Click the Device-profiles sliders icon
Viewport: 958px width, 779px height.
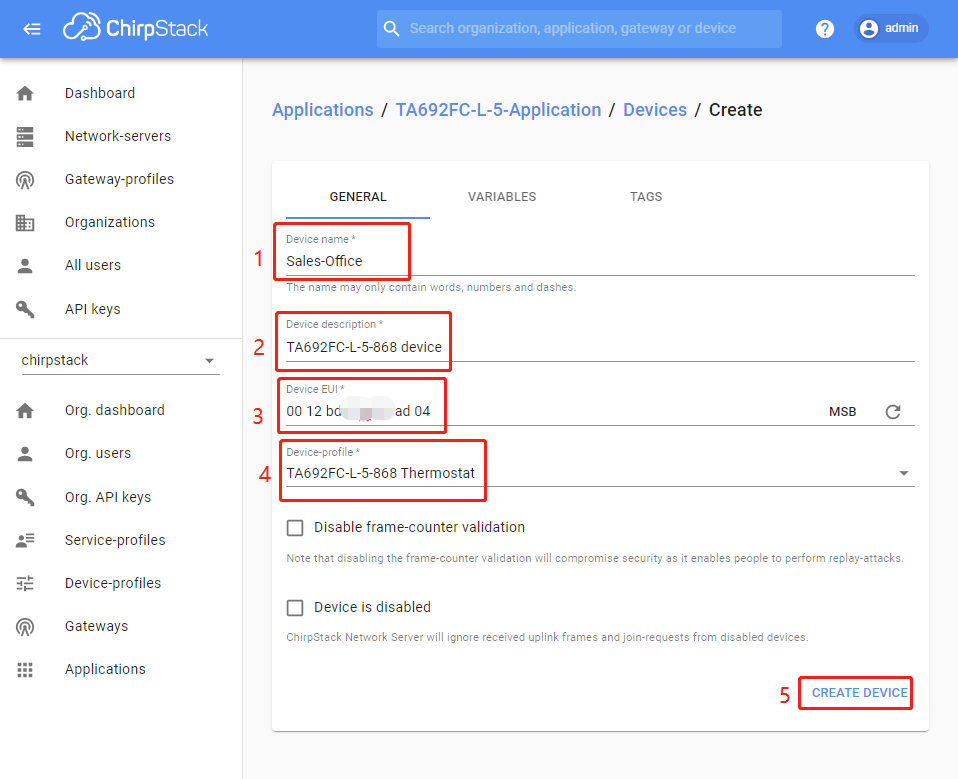(x=25, y=583)
